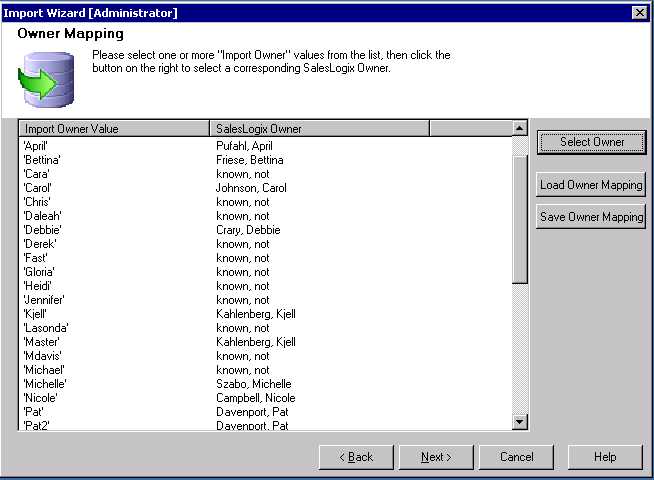
Task: Close the Import Wizard dialog
Action: pos(639,12)
